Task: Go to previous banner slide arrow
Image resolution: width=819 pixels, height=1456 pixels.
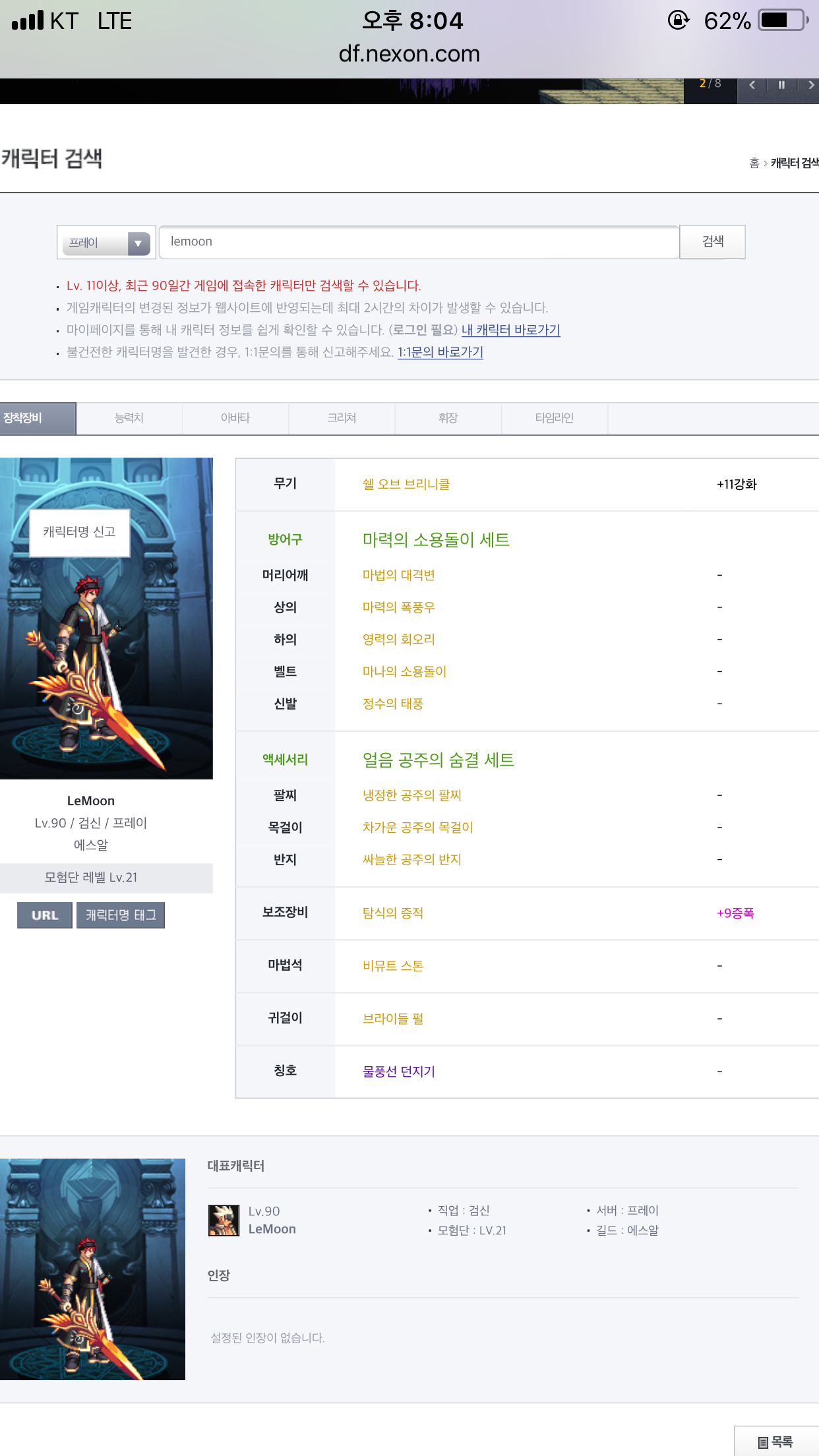Action: pos(752,85)
